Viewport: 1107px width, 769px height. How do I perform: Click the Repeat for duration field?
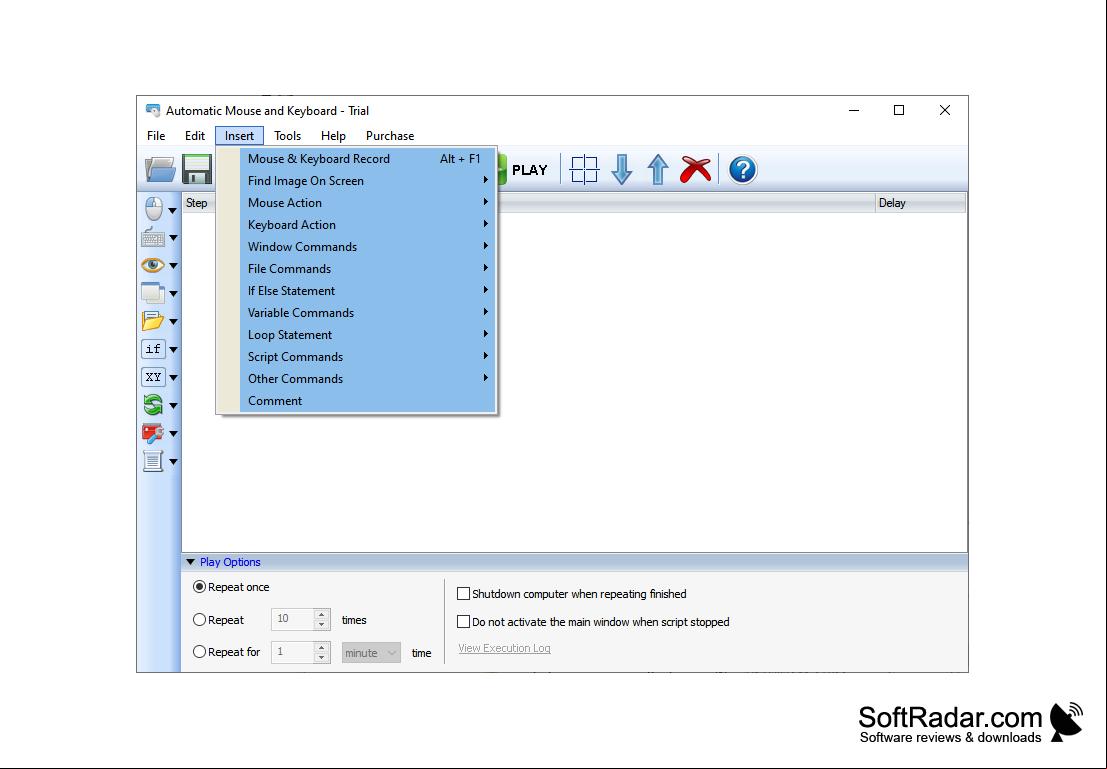(292, 652)
